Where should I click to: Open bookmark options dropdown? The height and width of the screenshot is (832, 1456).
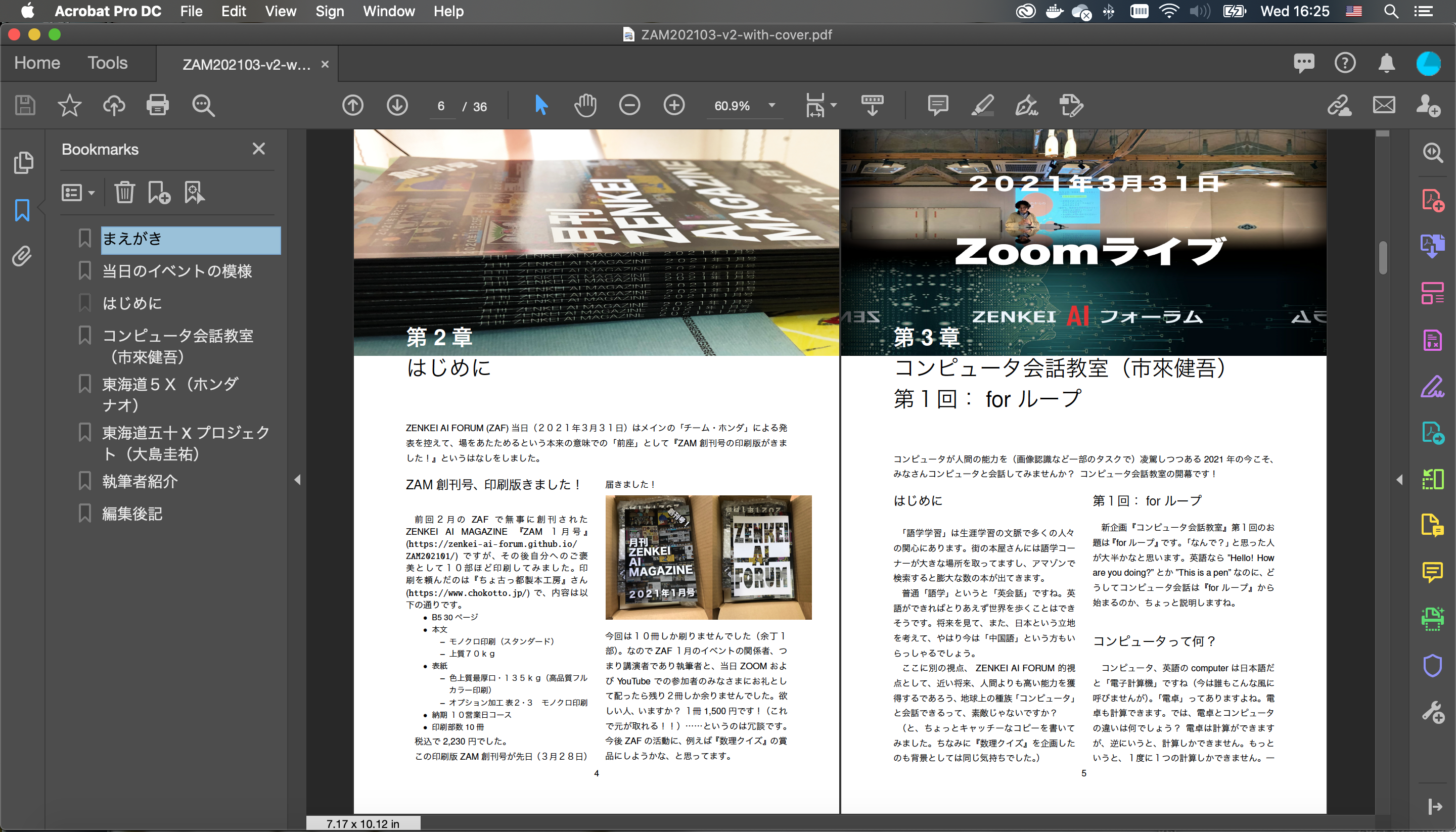click(78, 192)
